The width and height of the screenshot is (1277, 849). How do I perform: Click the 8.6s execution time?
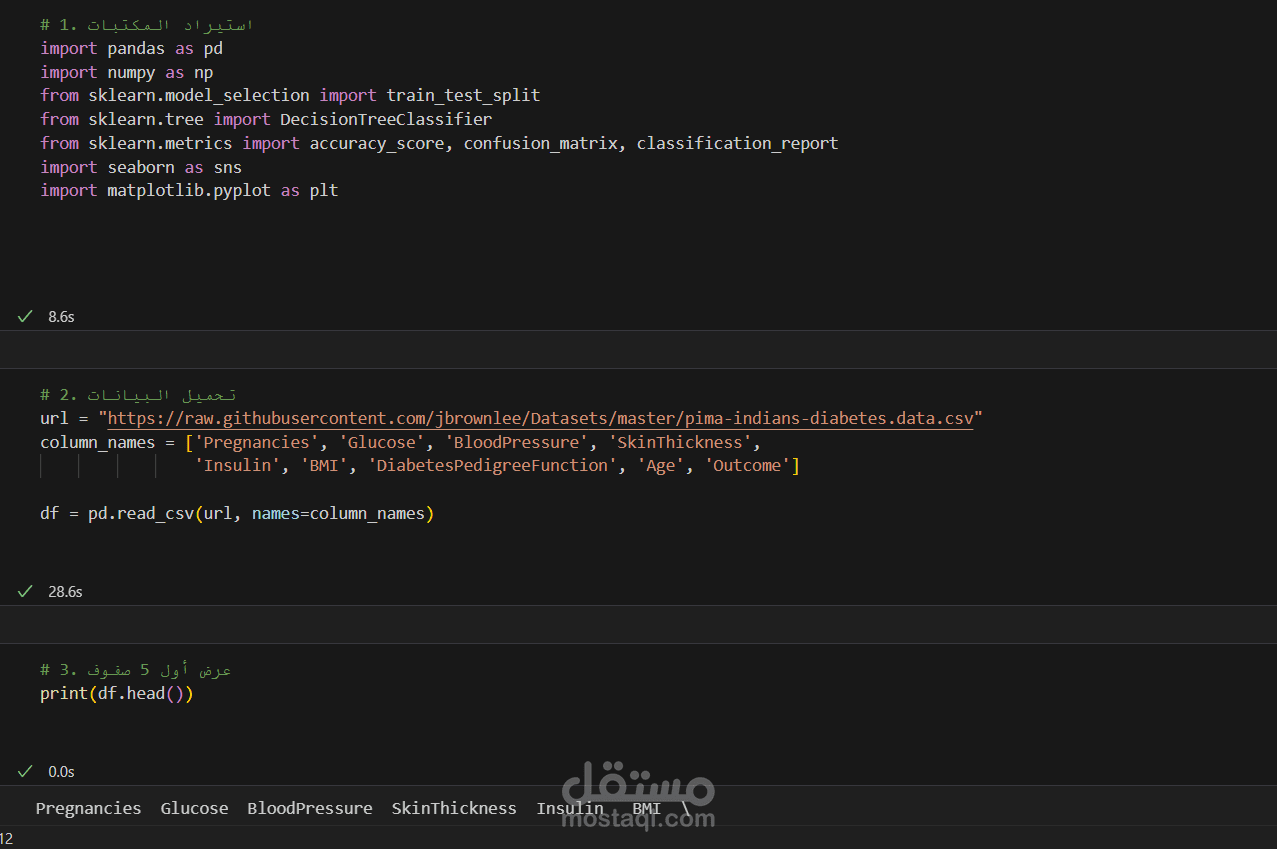61,317
